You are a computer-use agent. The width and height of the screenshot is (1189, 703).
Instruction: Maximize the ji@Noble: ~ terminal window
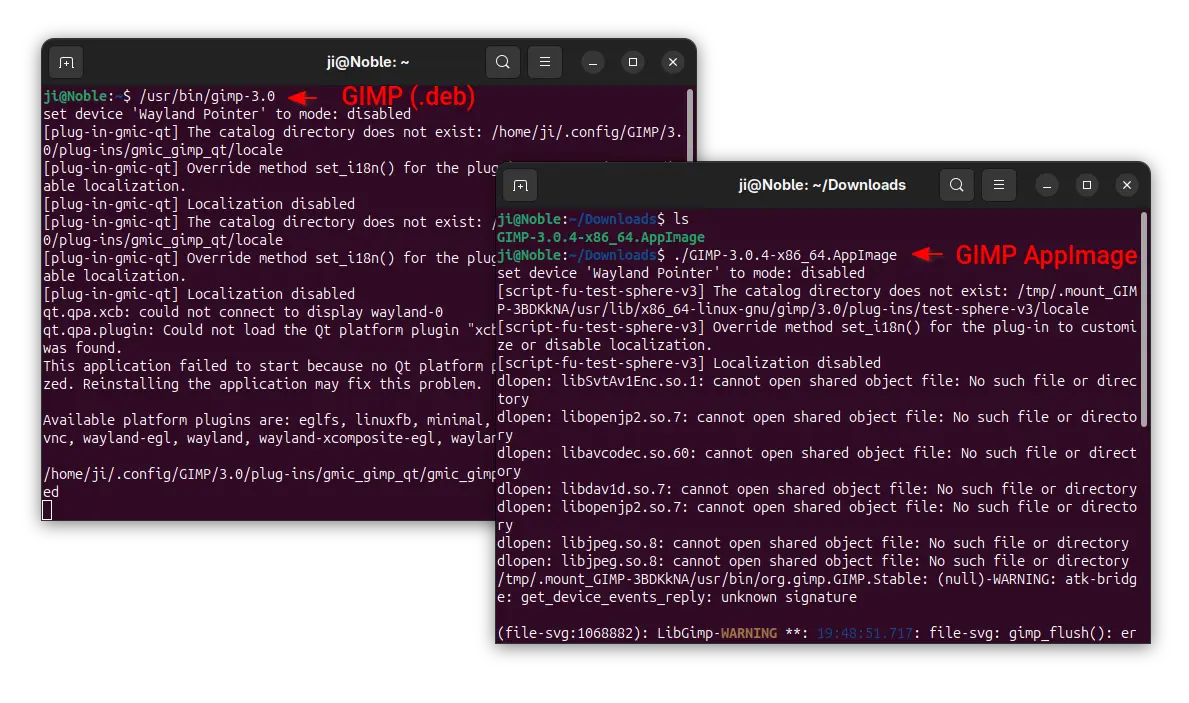633,62
